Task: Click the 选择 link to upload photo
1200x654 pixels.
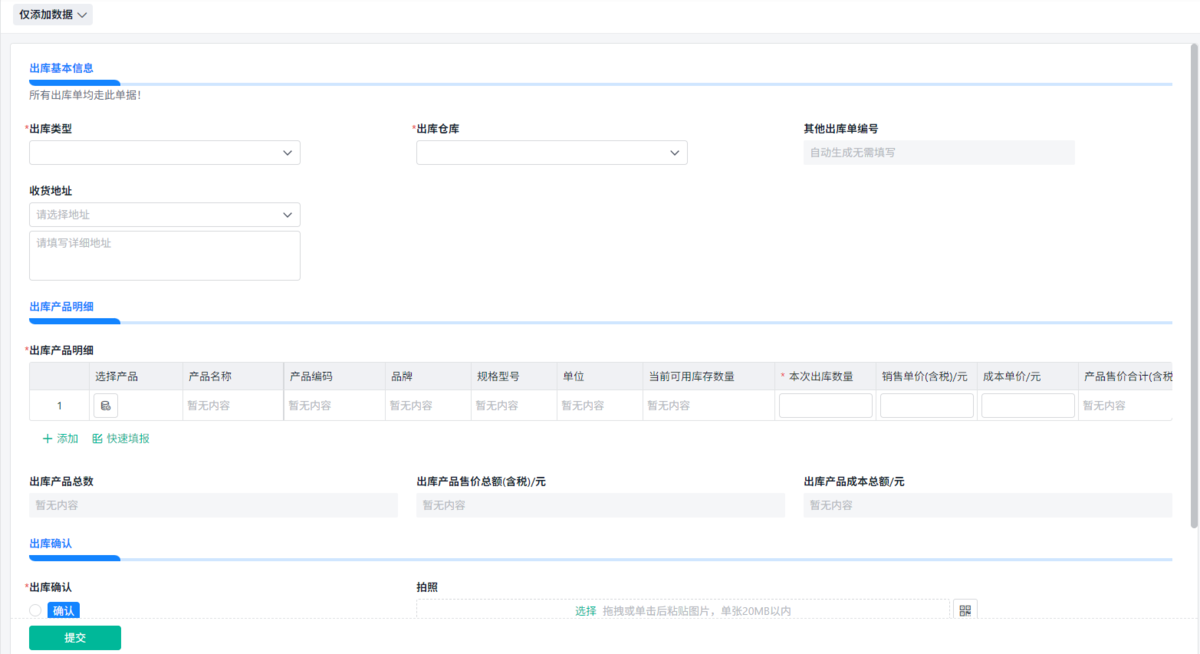Action: [585, 611]
